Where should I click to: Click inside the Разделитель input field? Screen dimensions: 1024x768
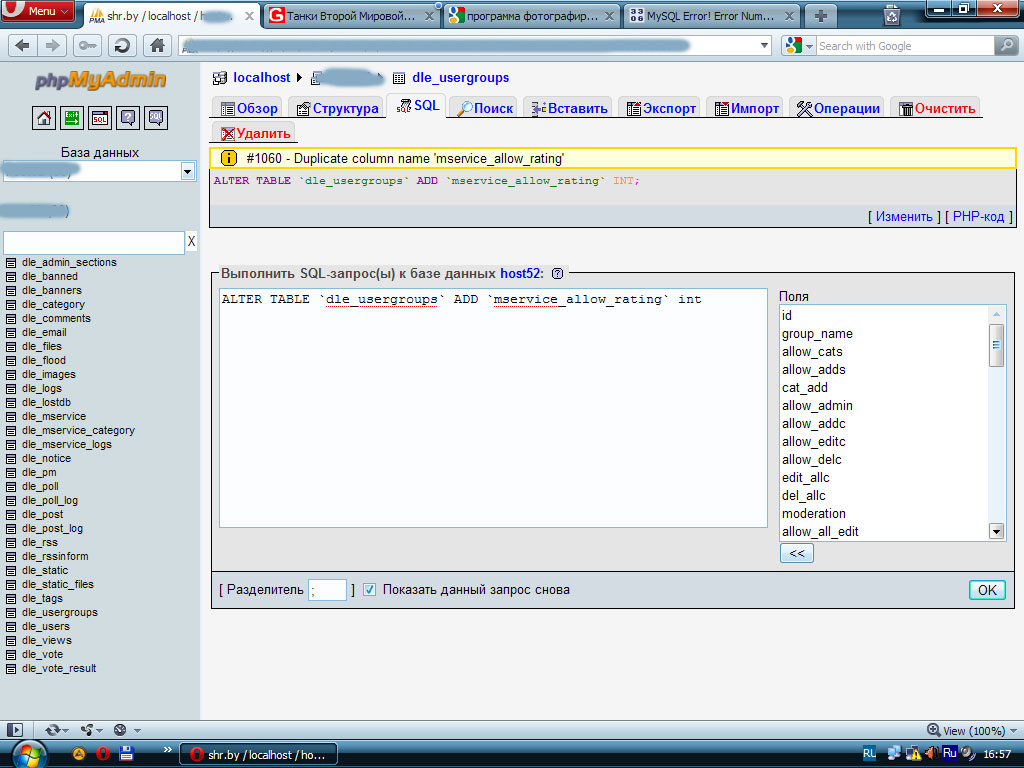coord(328,590)
